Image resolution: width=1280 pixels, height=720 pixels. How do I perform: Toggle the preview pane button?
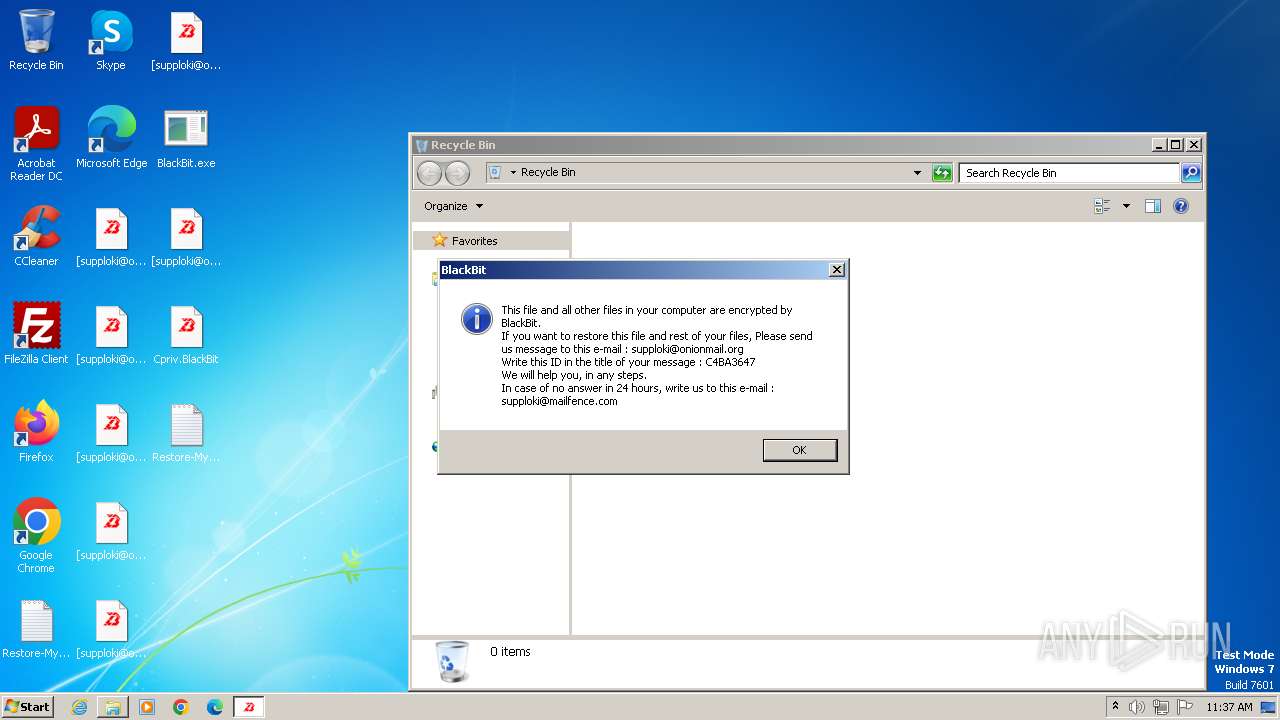(x=1152, y=206)
